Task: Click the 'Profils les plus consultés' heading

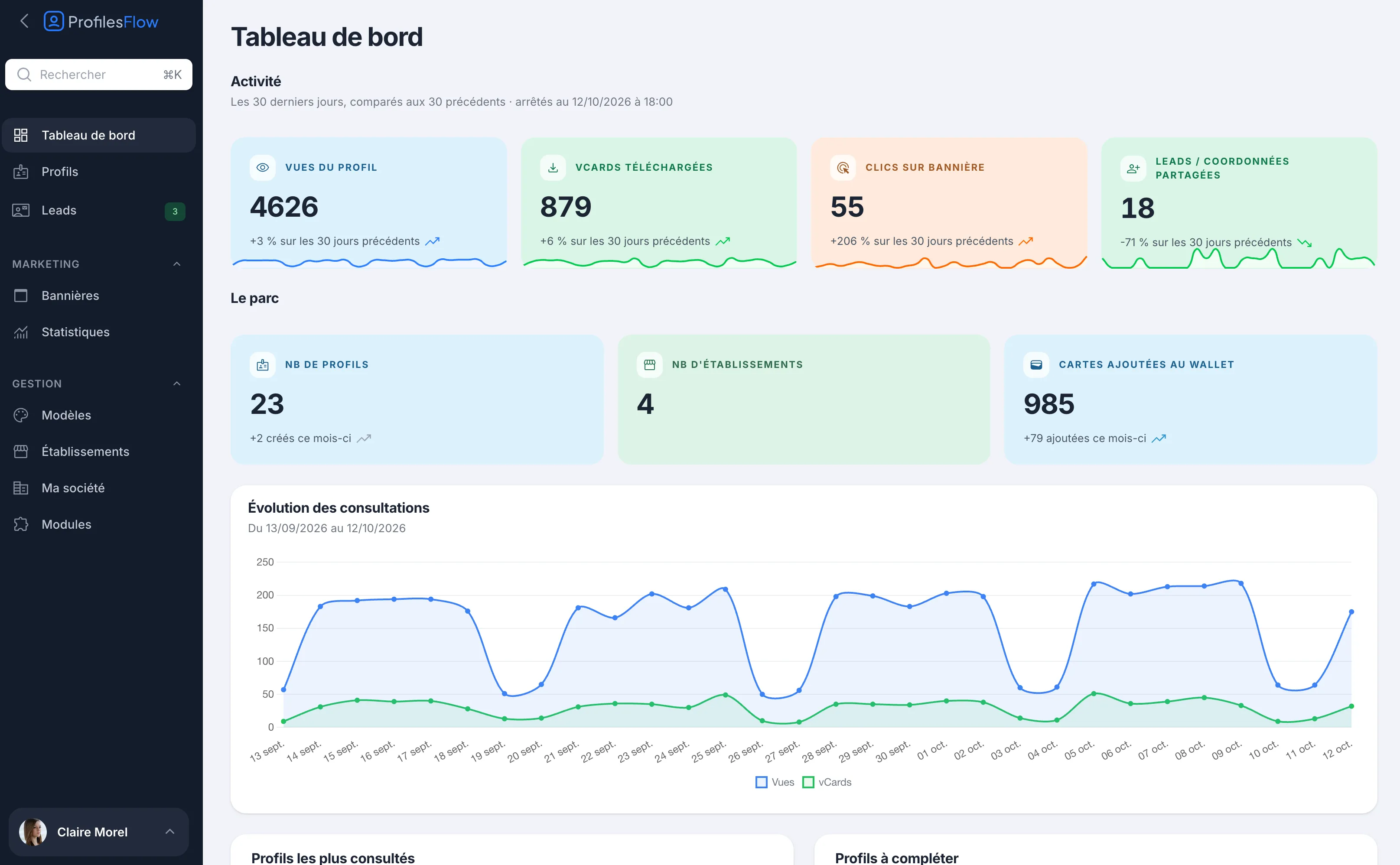Action: (333, 858)
